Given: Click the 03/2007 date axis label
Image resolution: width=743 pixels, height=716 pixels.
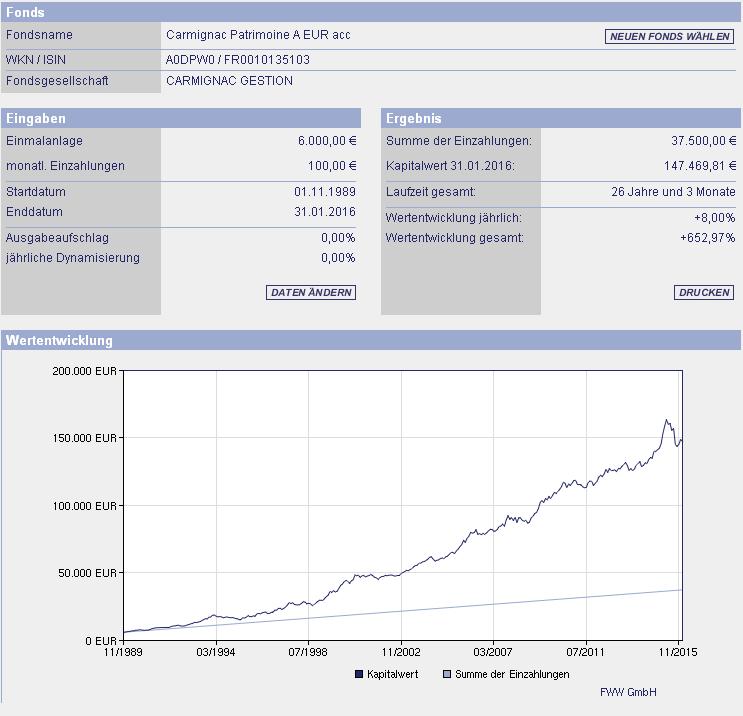Looking at the screenshot, I should pyautogui.click(x=493, y=652).
